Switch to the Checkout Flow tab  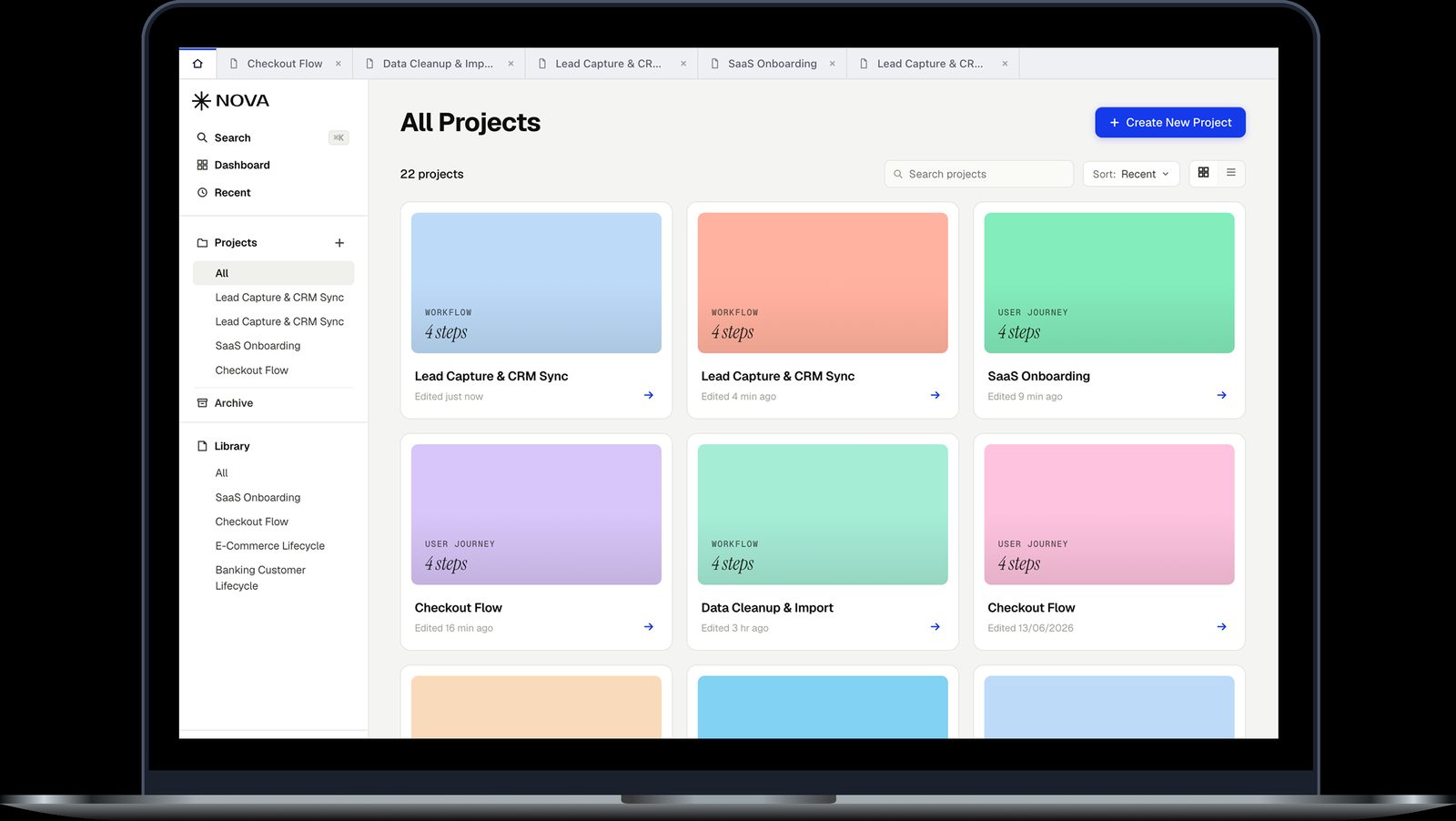284,64
